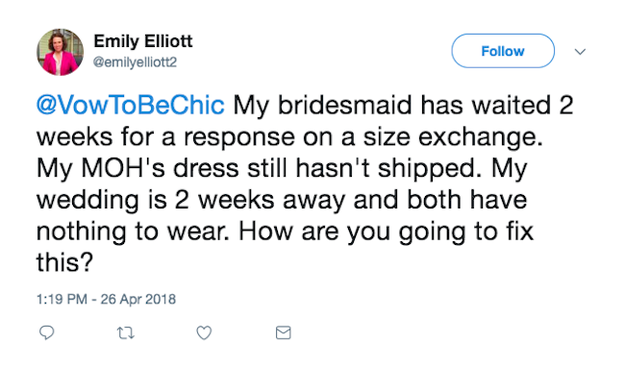Click the 26 Apr 2018 date text

coord(138,299)
